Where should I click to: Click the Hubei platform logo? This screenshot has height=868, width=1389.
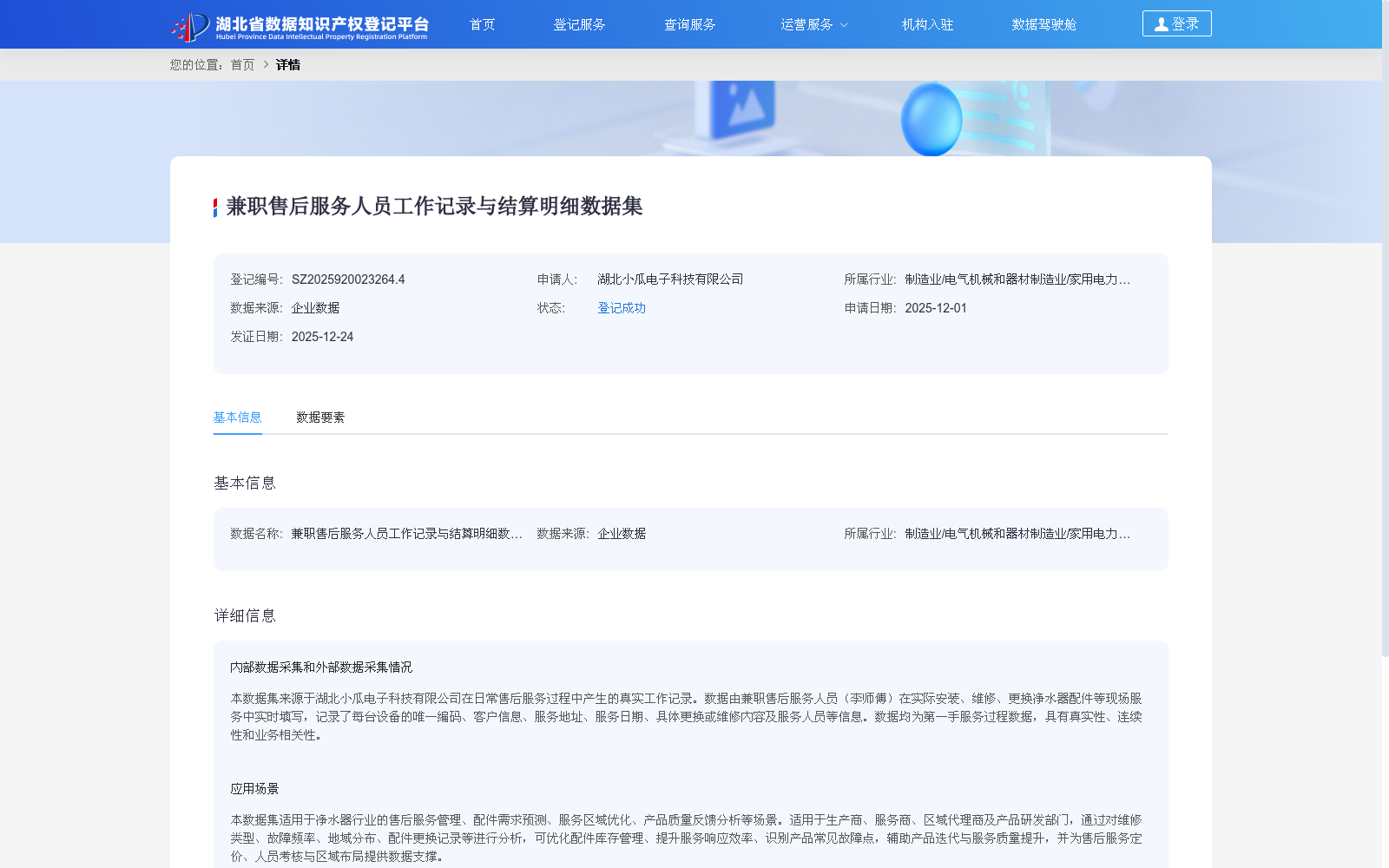(300, 26)
